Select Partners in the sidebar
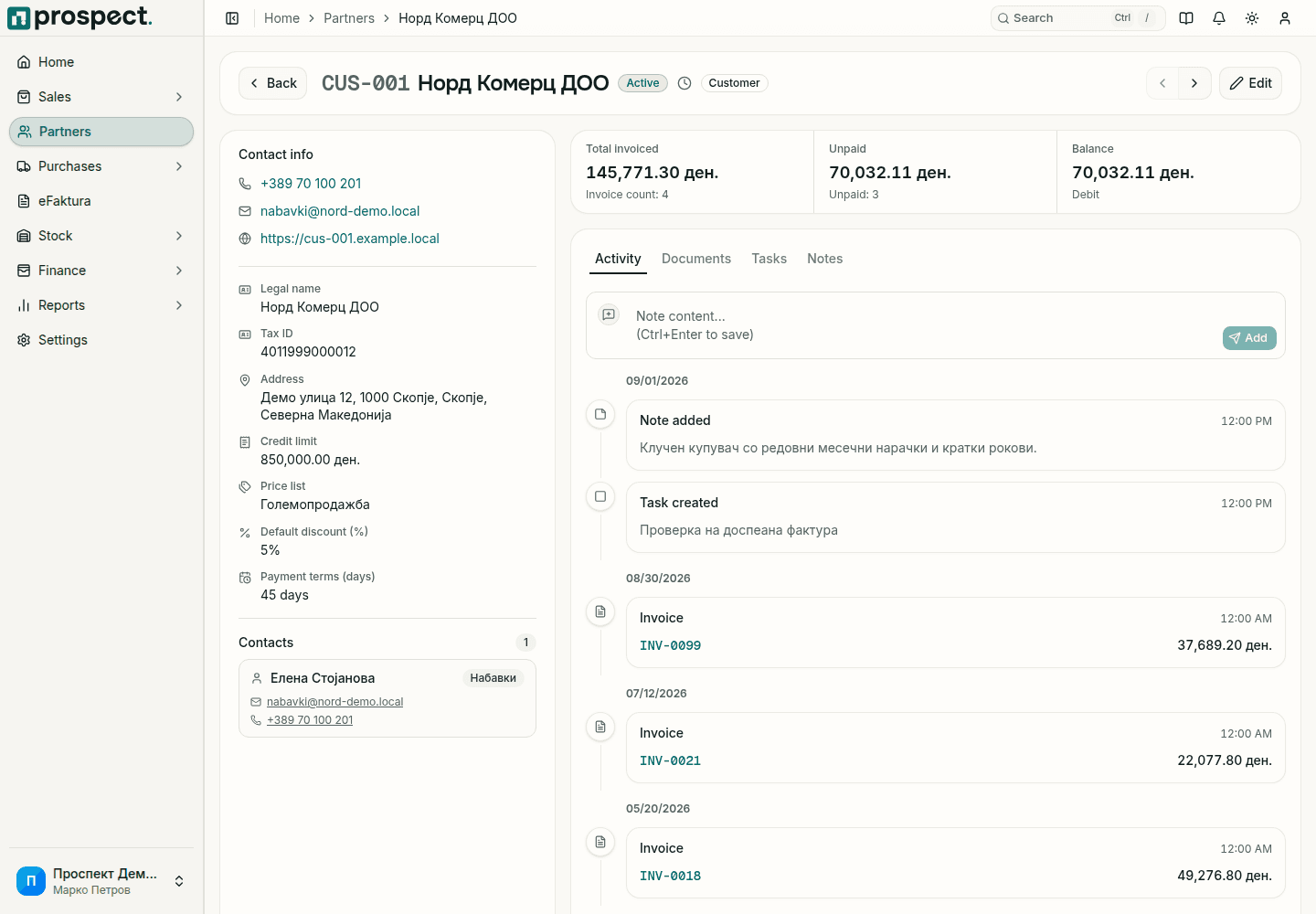The height and width of the screenshot is (914, 1316). pos(101,132)
